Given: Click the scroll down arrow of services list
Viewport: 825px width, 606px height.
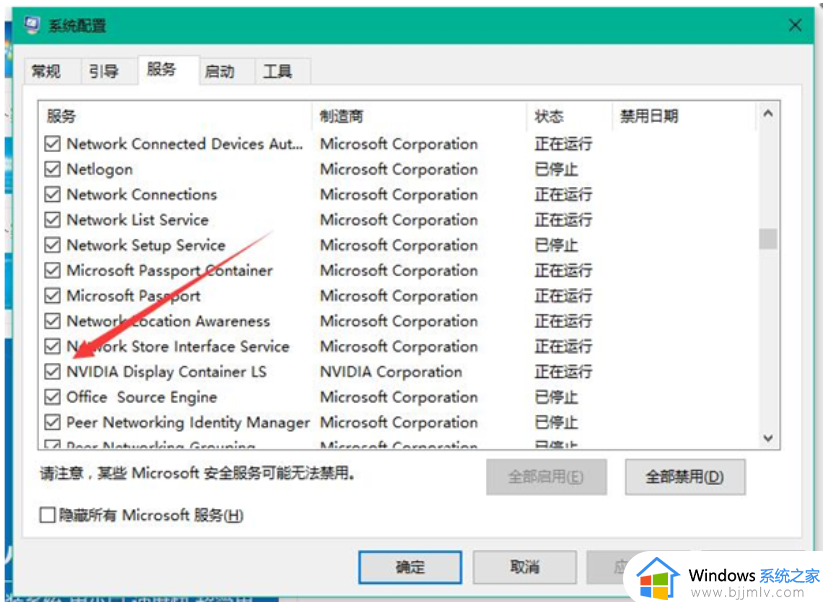Looking at the screenshot, I should coord(768,438).
